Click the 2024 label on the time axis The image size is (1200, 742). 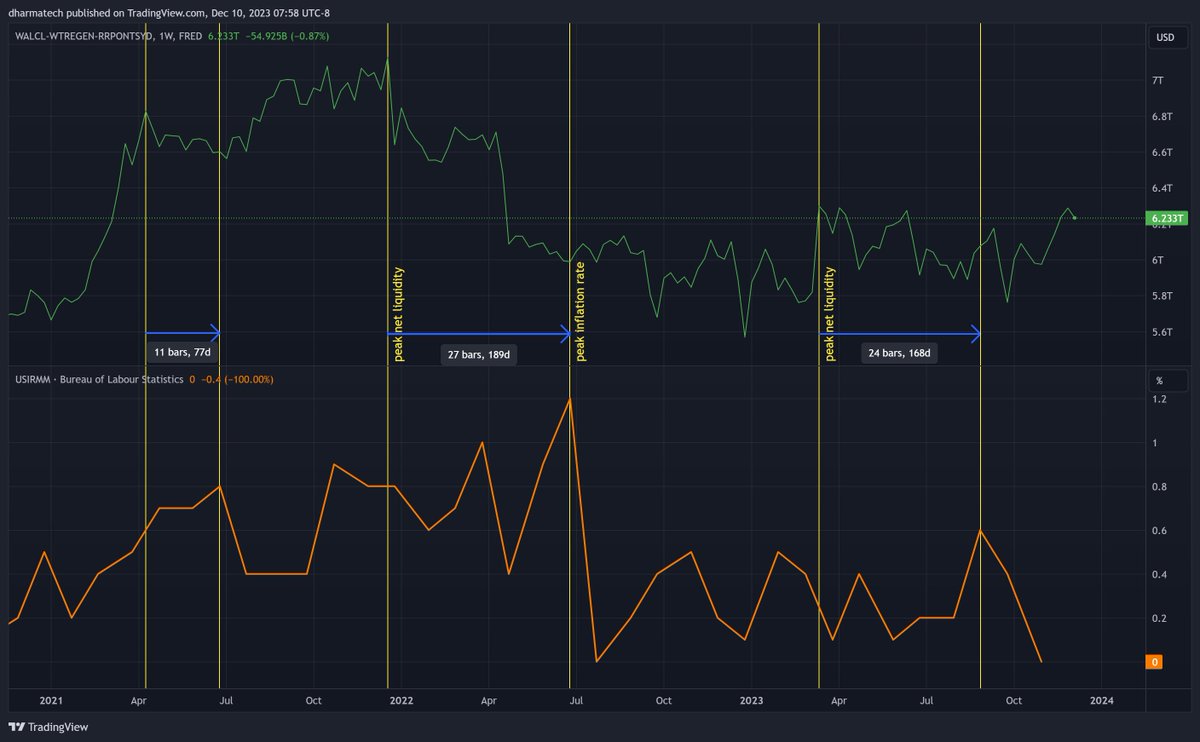(1103, 700)
